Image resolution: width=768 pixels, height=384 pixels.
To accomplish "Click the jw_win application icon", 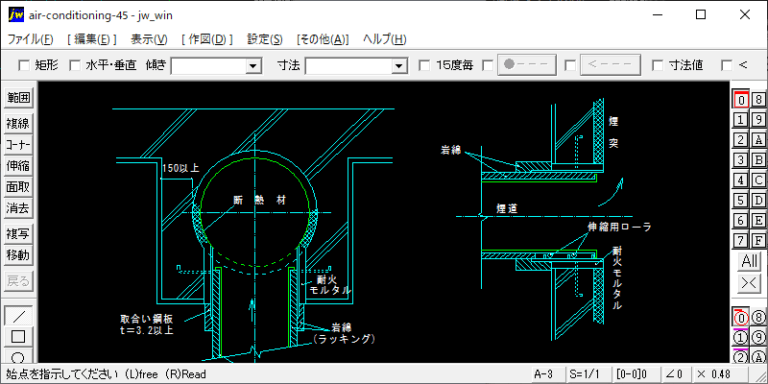I will pos(16,15).
